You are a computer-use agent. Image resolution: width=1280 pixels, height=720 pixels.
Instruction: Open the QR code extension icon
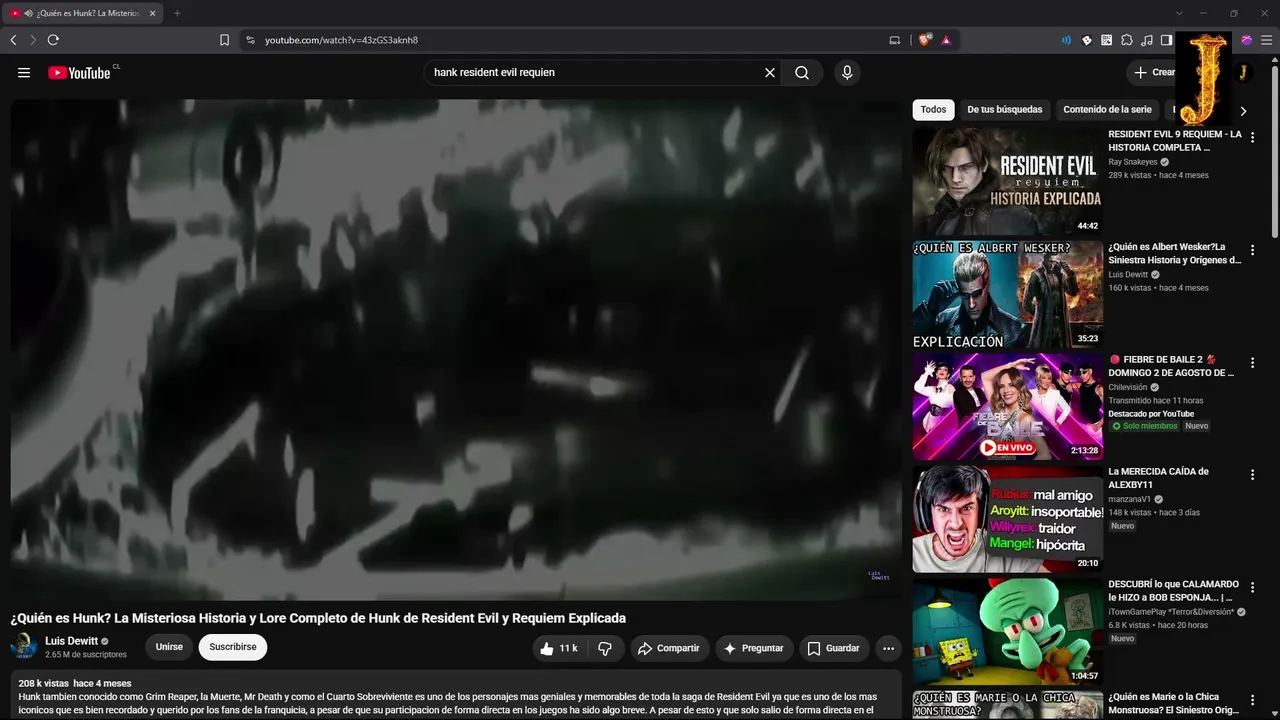click(1107, 40)
